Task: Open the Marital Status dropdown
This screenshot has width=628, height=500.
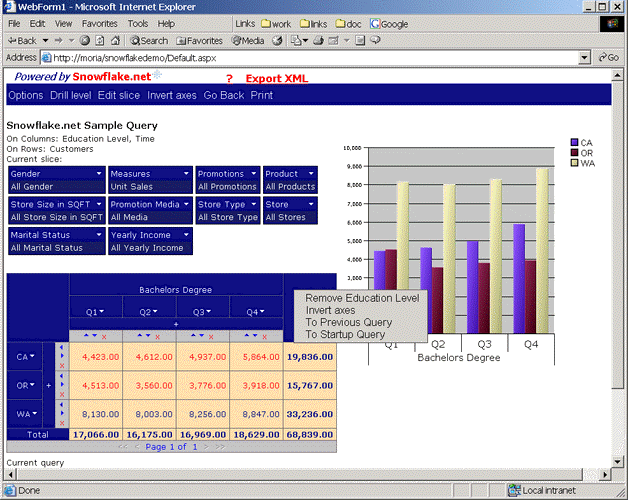Action: tap(99, 234)
